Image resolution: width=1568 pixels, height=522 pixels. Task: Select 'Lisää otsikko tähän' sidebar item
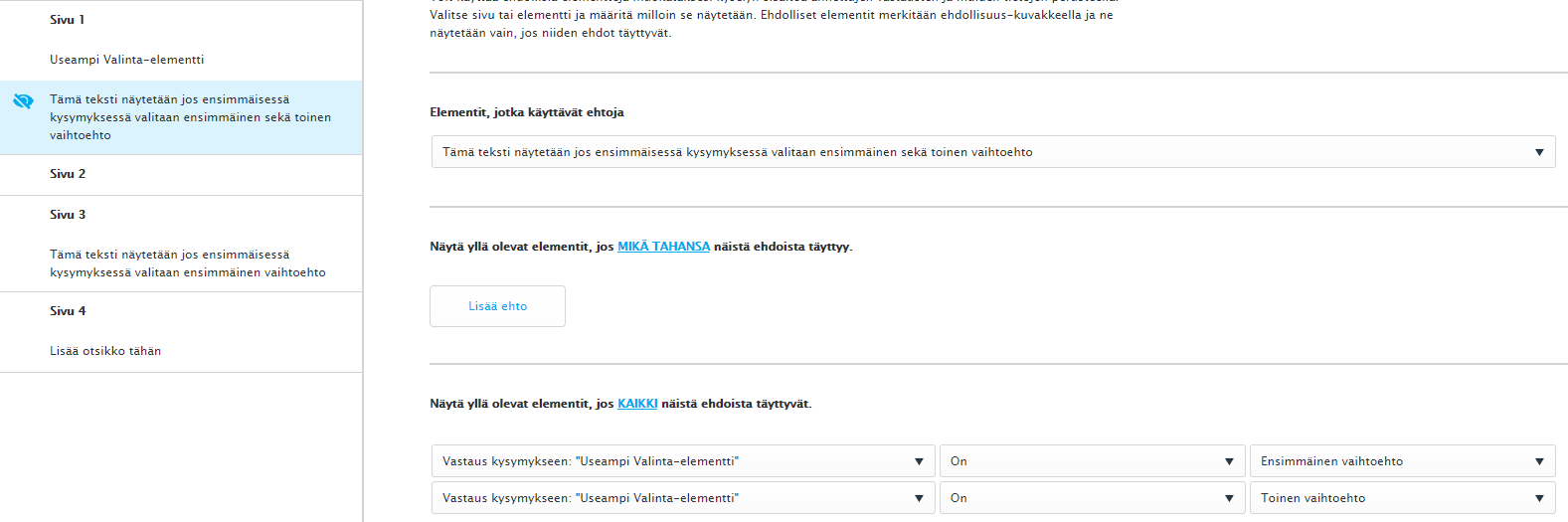pos(105,351)
